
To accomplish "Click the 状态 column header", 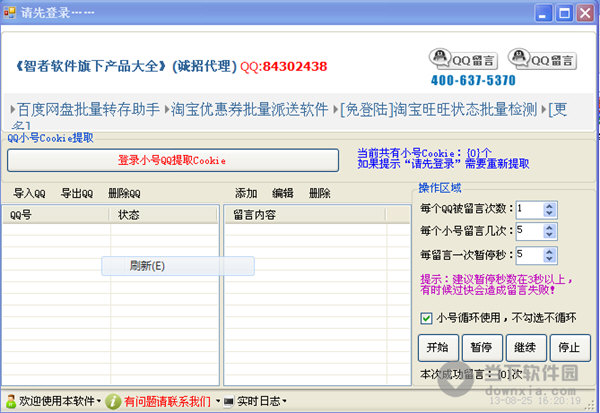I will tap(164, 215).
